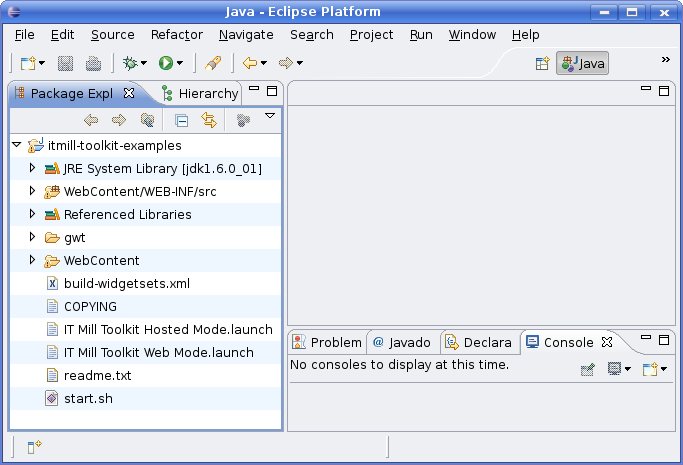This screenshot has width=683, height=465.
Task: Show hidden toolbar items via double chevron
Action: [x=666, y=60]
